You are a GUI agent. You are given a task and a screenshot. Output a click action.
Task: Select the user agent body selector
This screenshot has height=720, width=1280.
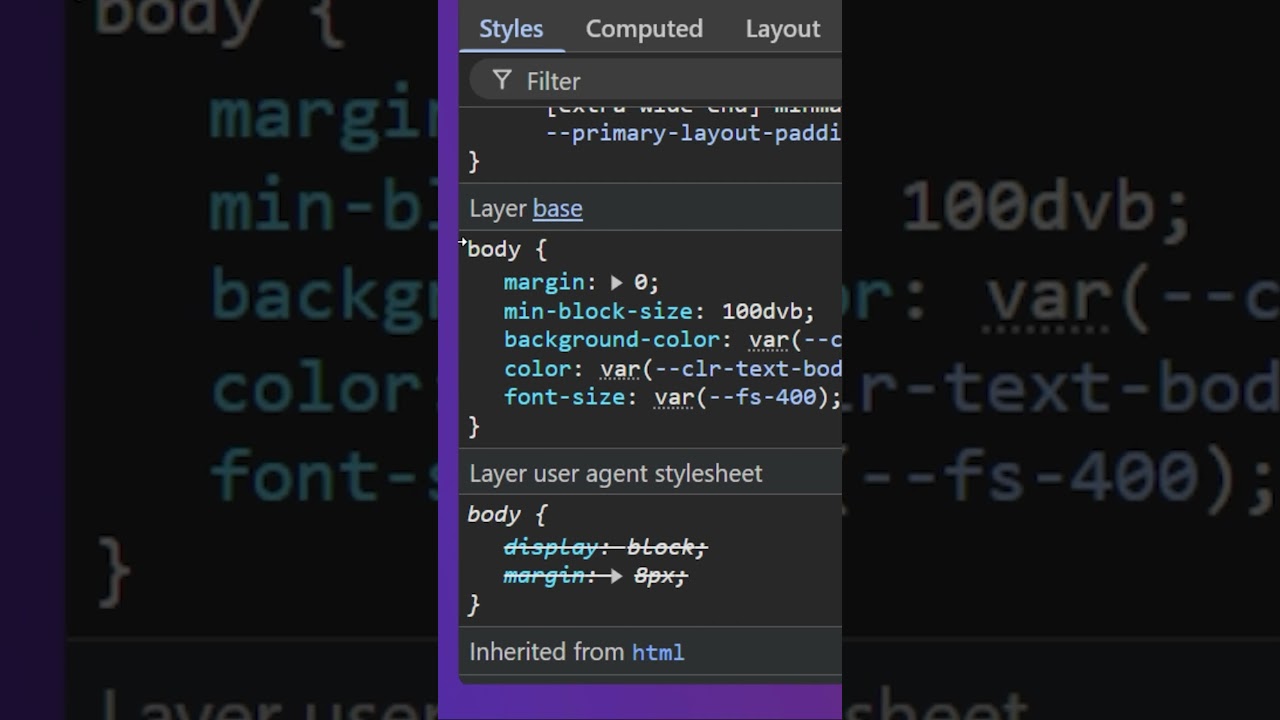[494, 514]
